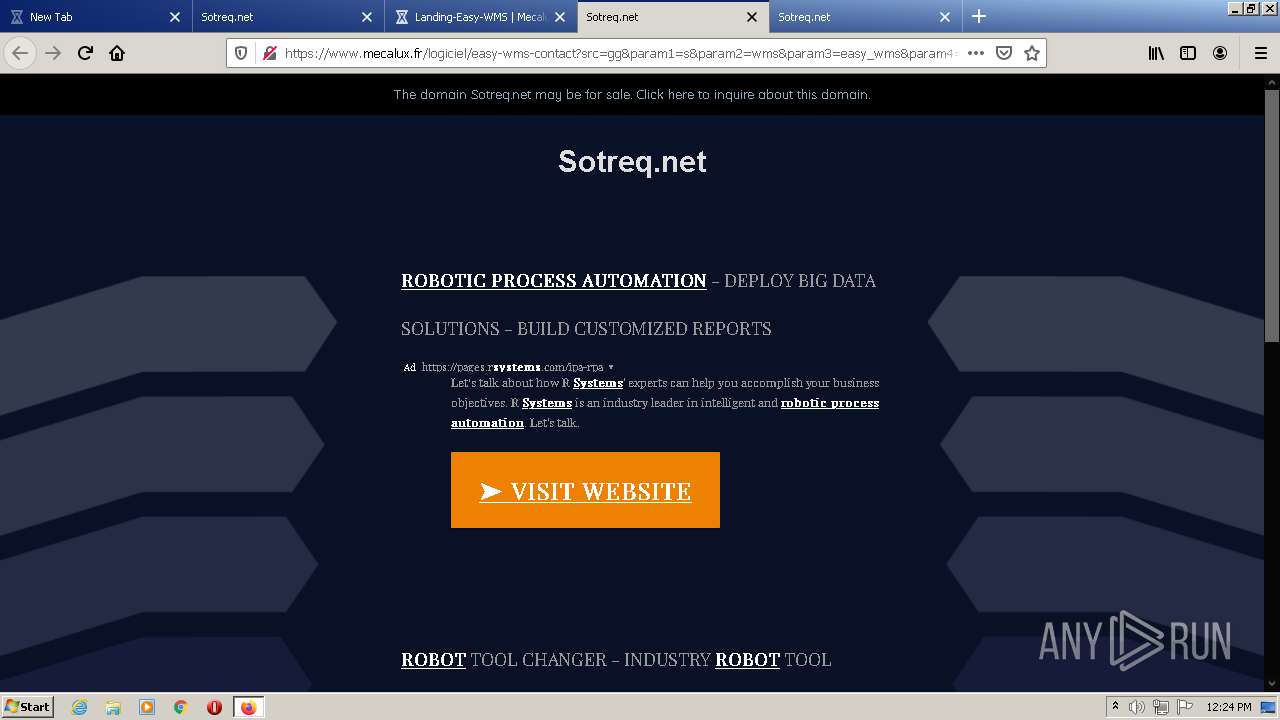Click the rsystems.com ad URL

pos(512,367)
